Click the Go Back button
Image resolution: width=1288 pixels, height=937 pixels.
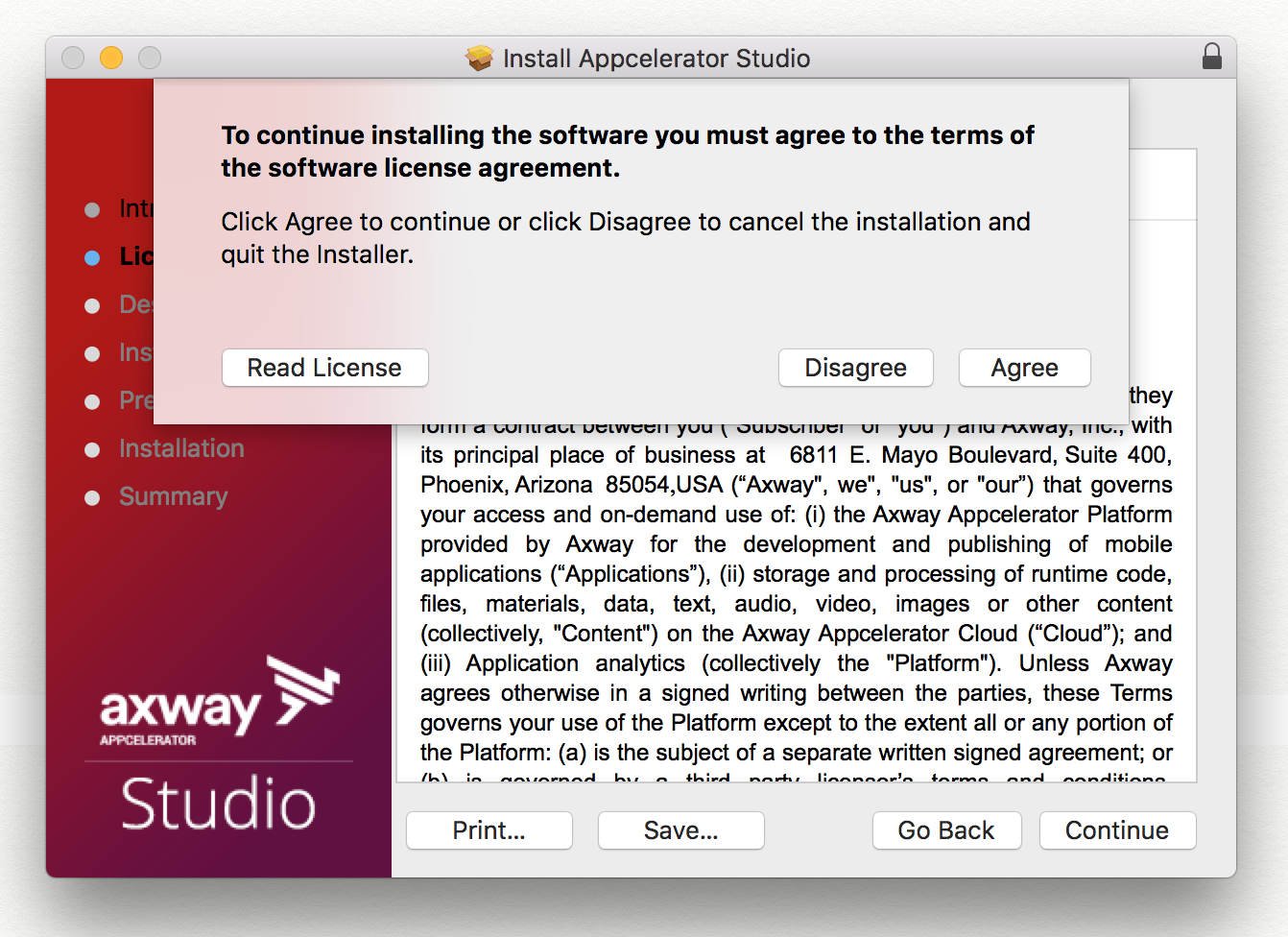pos(946,830)
